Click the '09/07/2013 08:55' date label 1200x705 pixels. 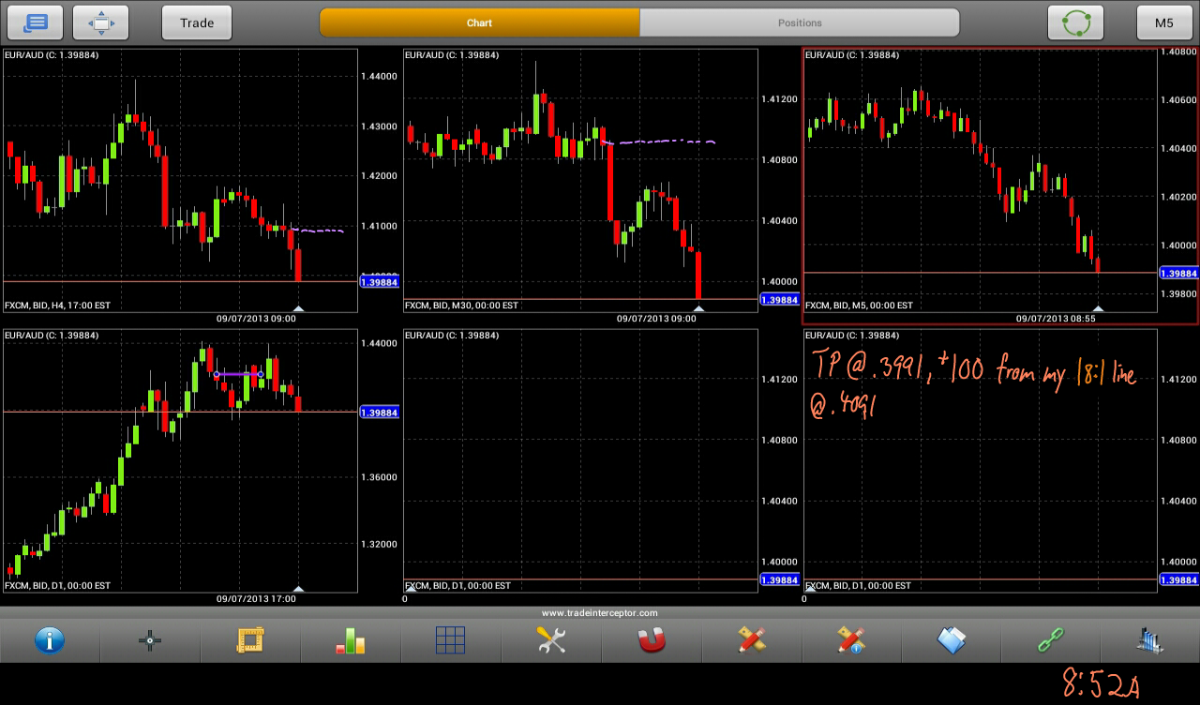coord(1054,318)
